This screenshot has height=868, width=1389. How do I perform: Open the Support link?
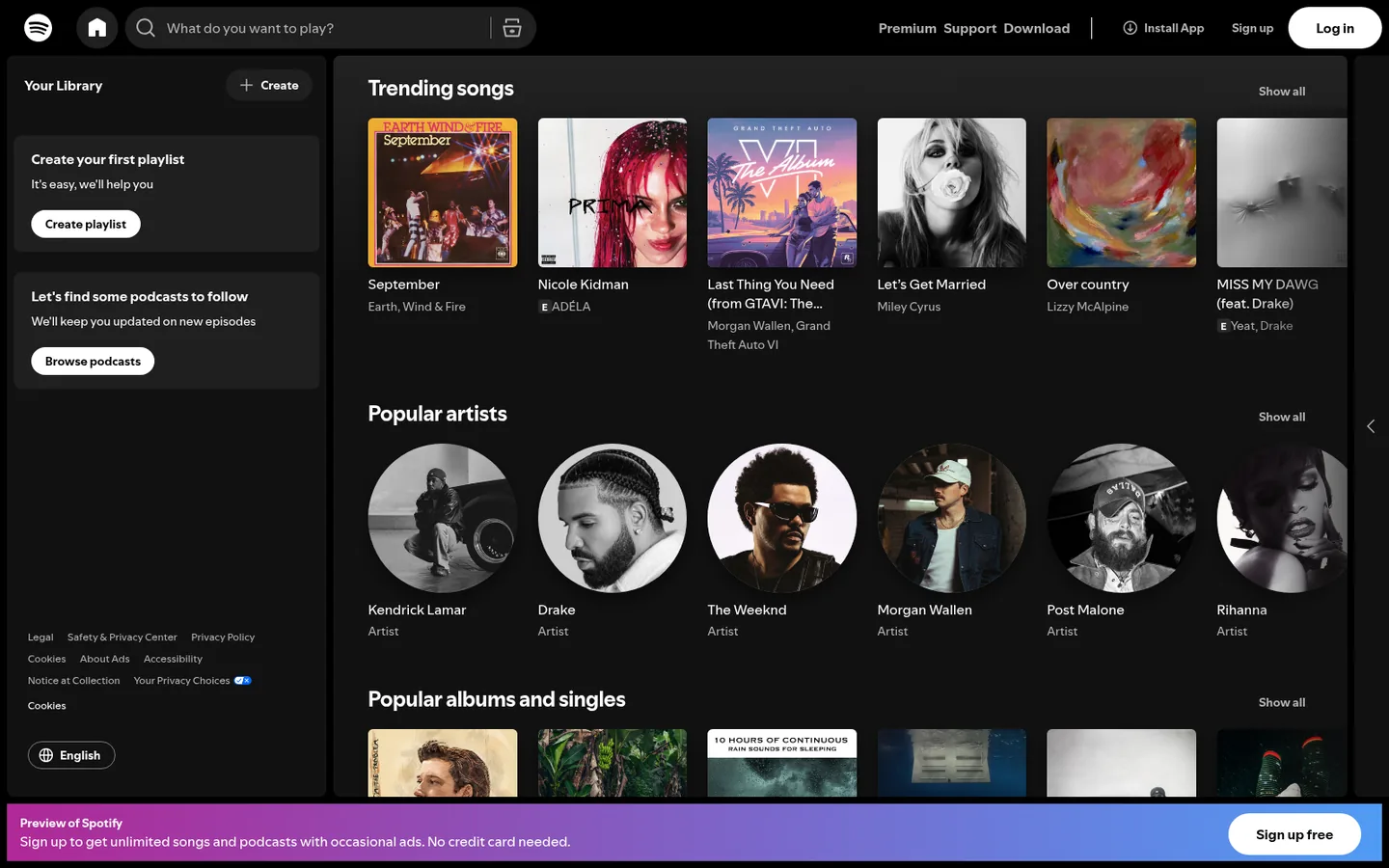[969, 28]
